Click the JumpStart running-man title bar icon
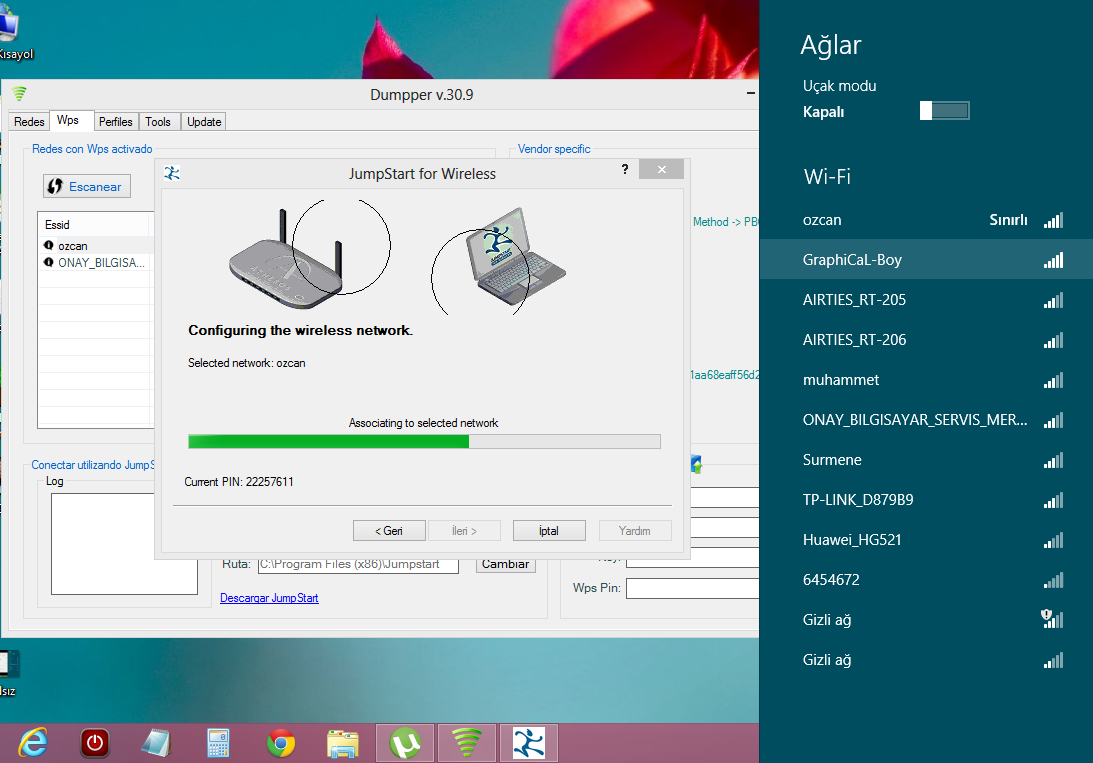 pyautogui.click(x=172, y=173)
